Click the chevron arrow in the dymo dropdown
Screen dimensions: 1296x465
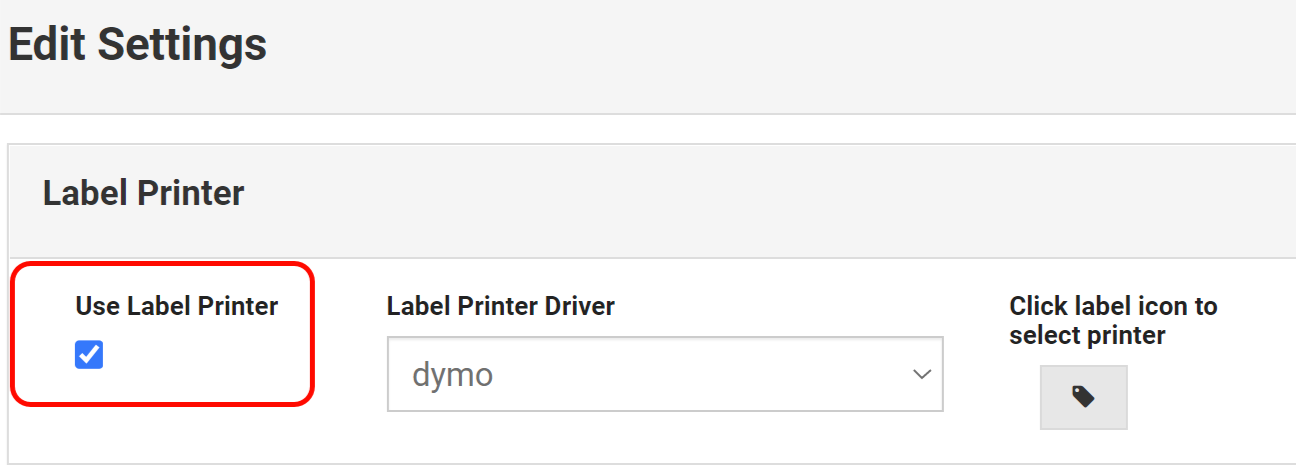click(921, 375)
